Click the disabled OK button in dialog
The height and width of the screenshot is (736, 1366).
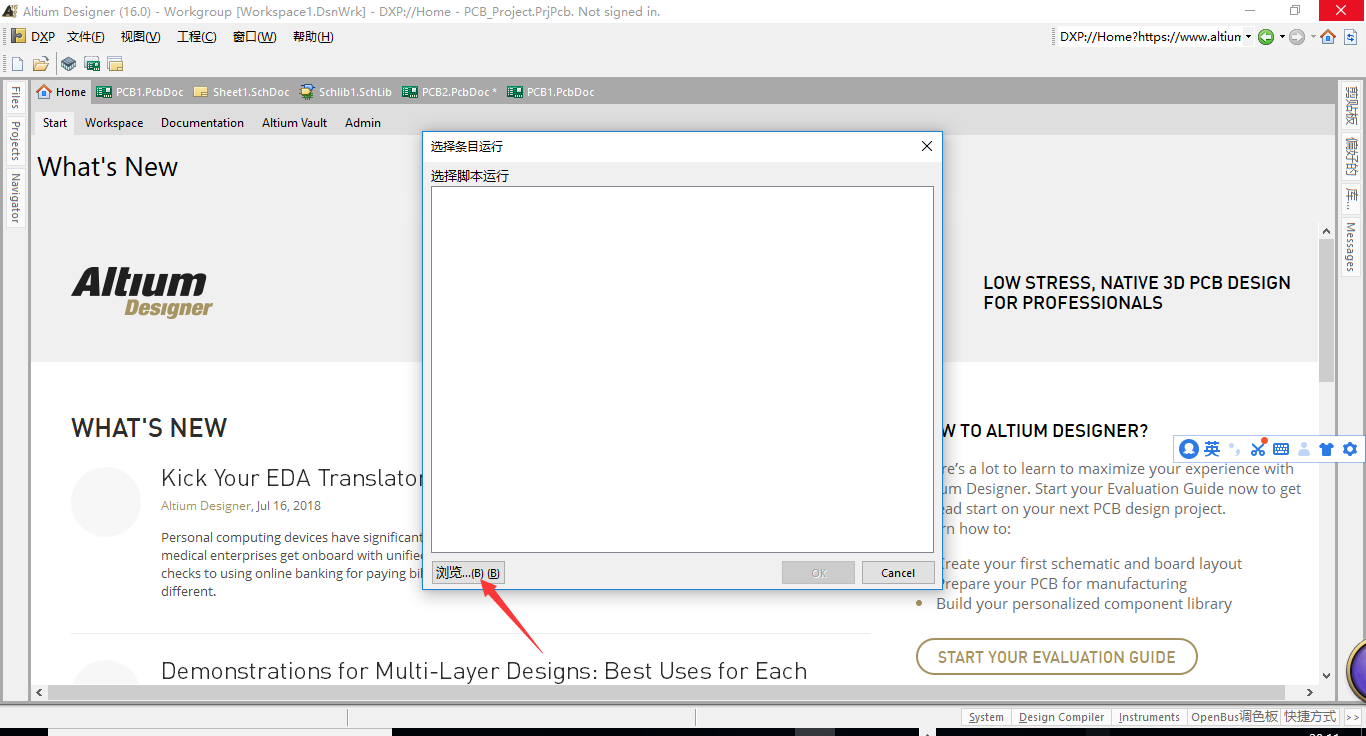pyautogui.click(x=818, y=573)
